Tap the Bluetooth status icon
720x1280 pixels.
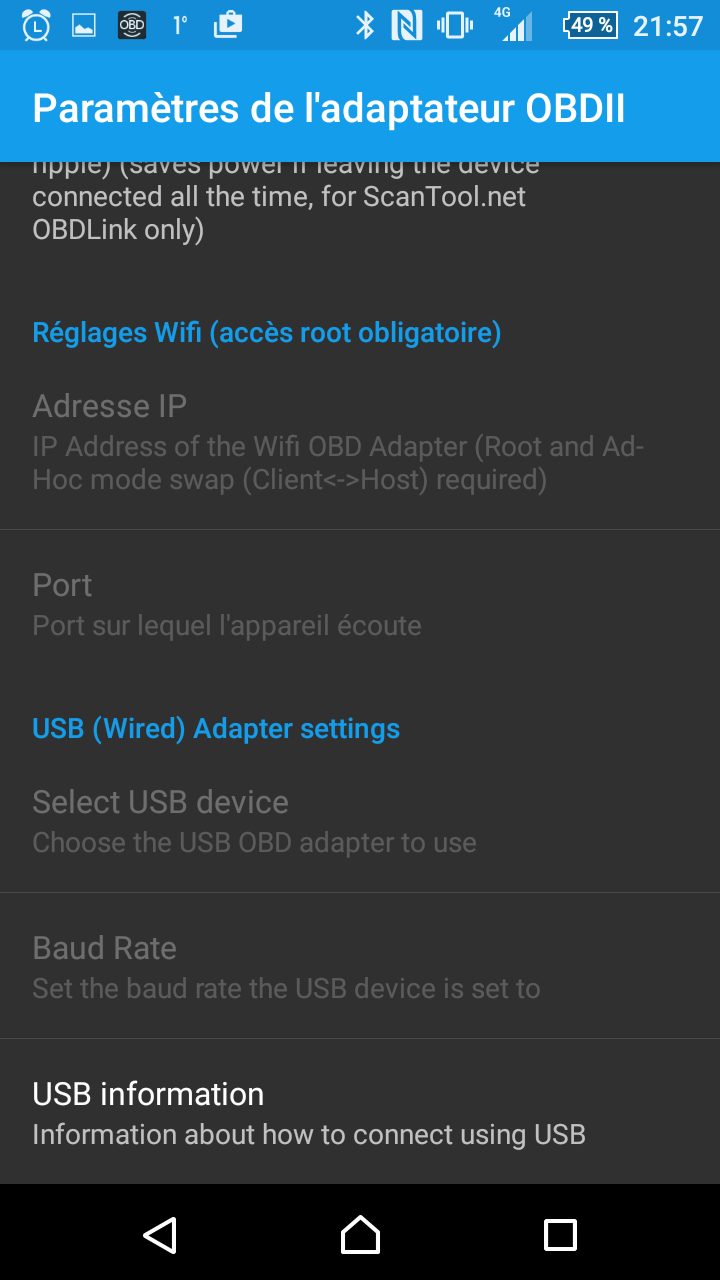point(365,25)
